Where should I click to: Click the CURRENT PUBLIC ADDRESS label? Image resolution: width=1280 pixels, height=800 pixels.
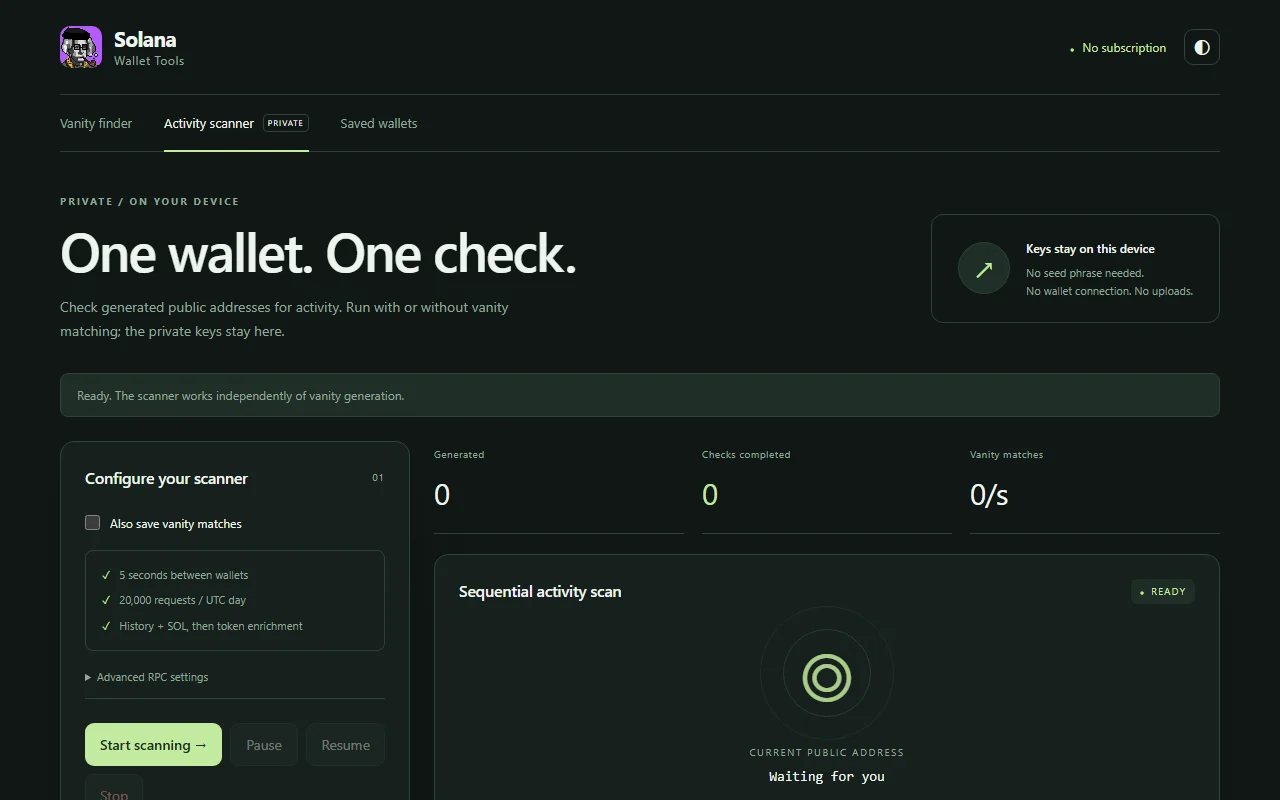827,752
